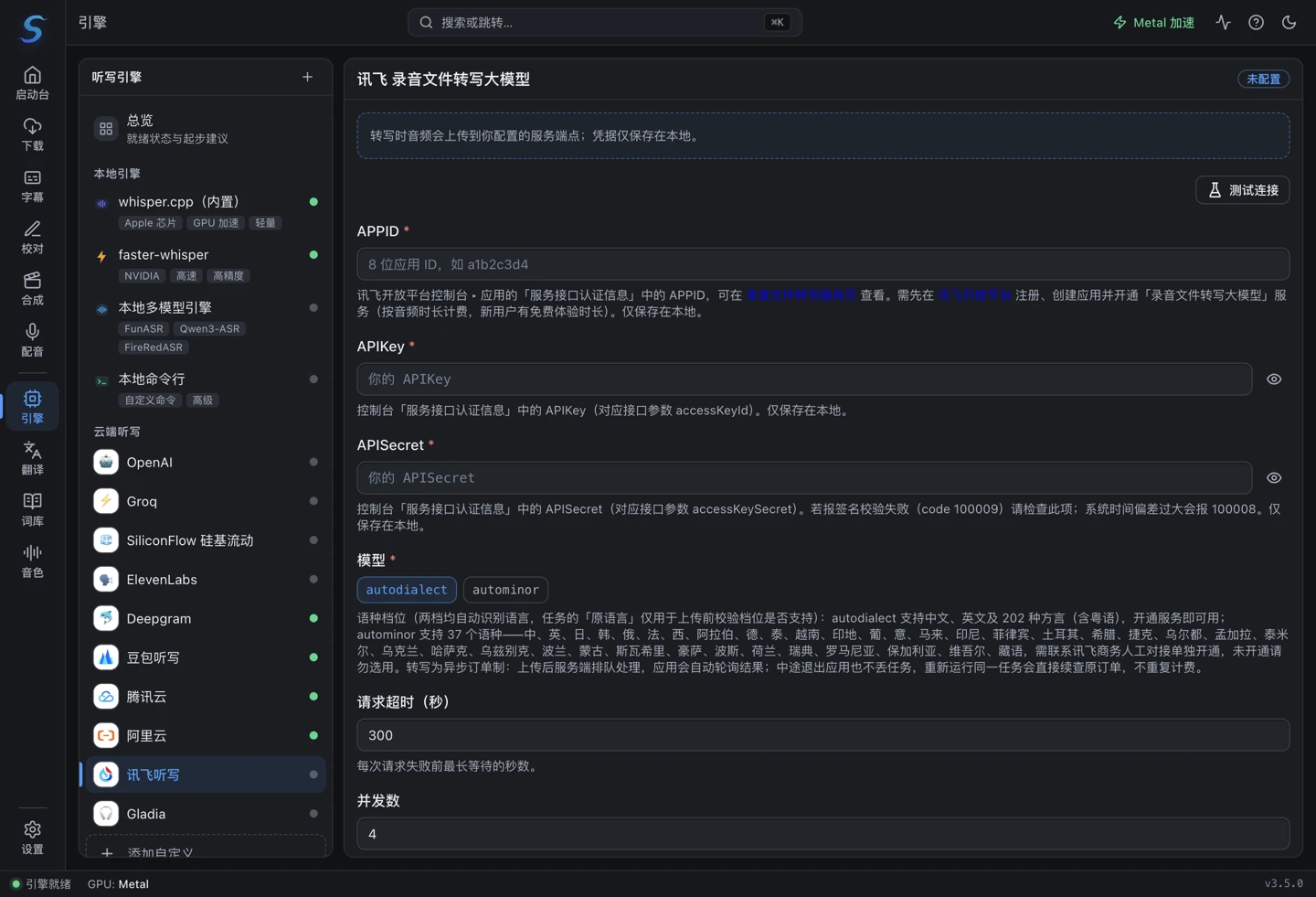Image resolution: width=1316 pixels, height=897 pixels.
Task: Click the 搜索或跳转 search box
Action: click(605, 22)
